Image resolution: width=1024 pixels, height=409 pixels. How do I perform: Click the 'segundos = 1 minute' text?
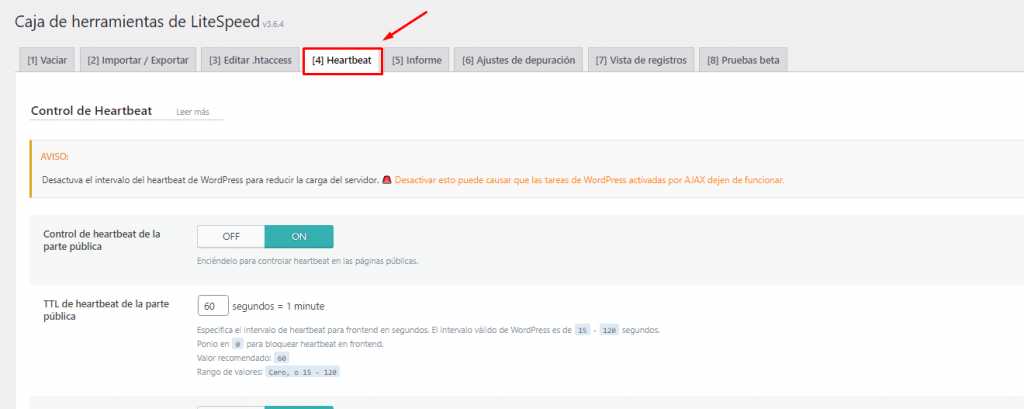(x=278, y=306)
